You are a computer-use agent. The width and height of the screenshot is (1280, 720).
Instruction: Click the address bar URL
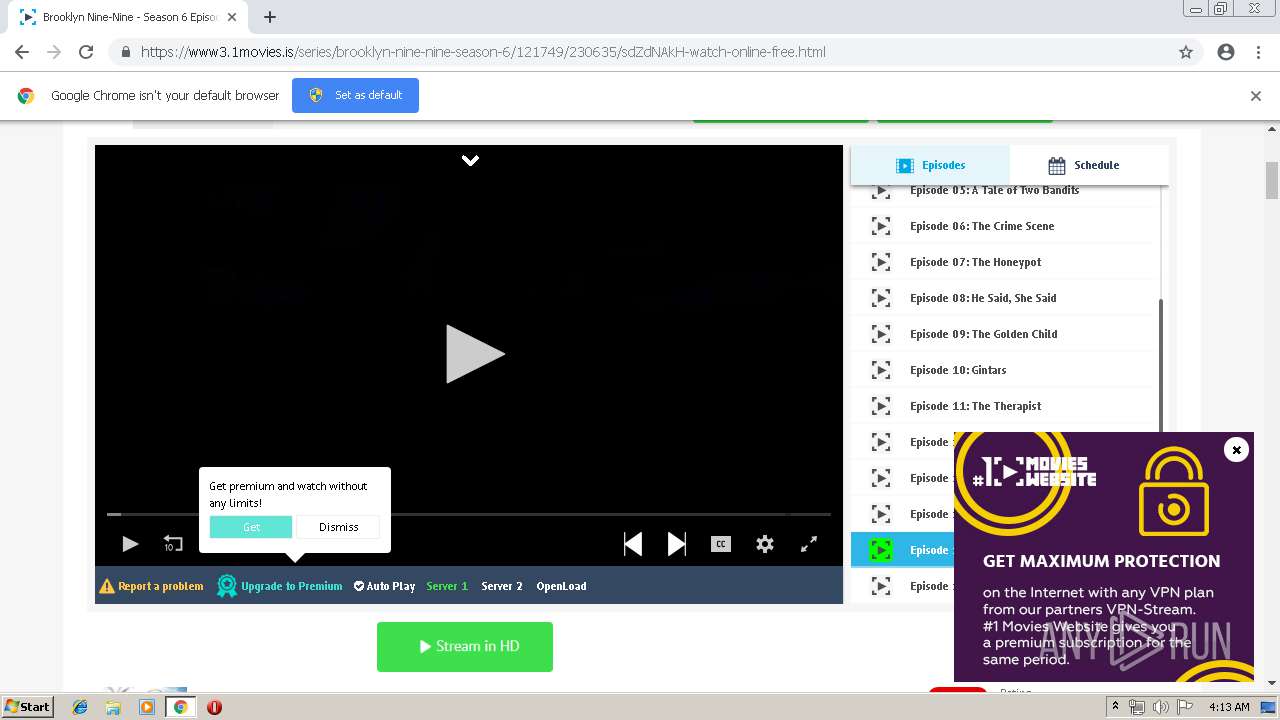tap(483, 52)
